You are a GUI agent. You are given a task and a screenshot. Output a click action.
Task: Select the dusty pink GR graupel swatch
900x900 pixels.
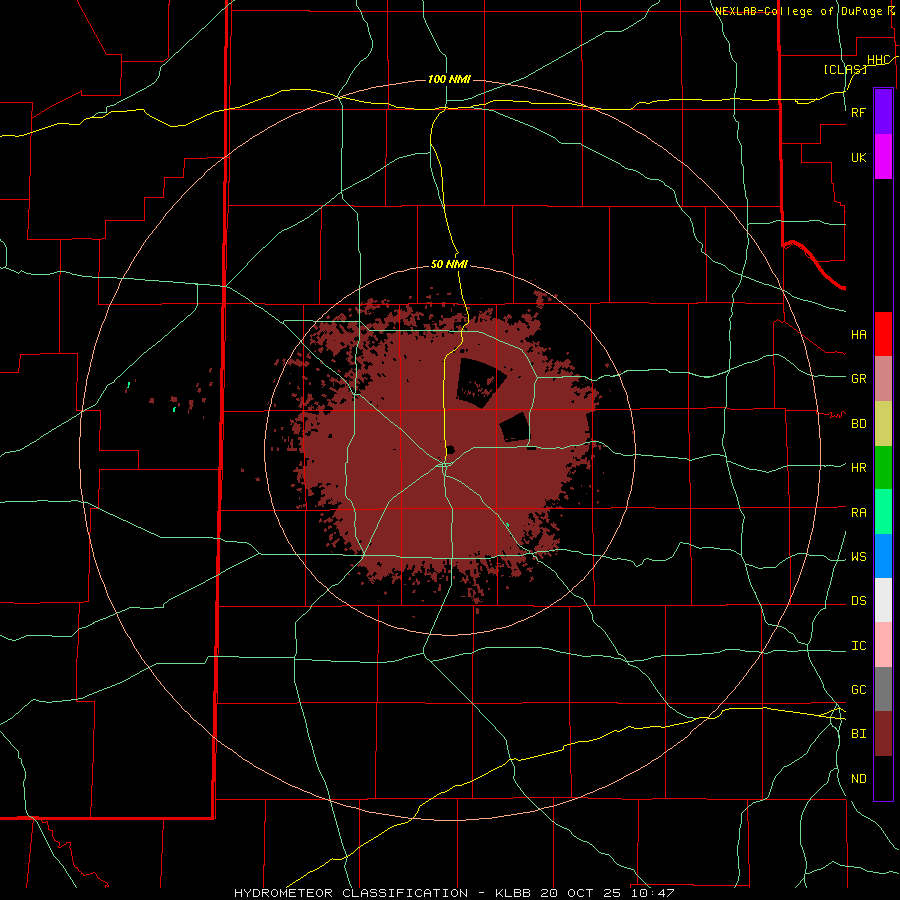[883, 379]
